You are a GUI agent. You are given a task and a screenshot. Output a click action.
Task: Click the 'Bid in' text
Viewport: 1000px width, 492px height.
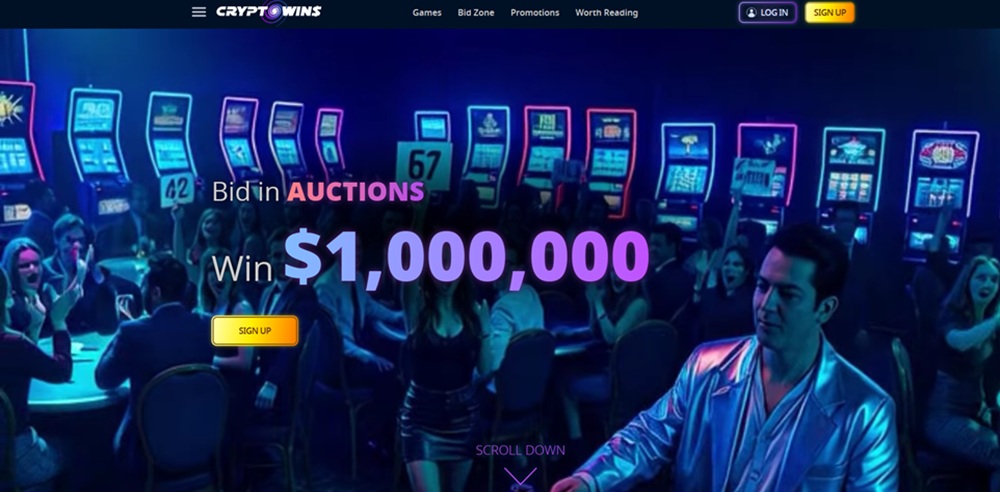[246, 191]
